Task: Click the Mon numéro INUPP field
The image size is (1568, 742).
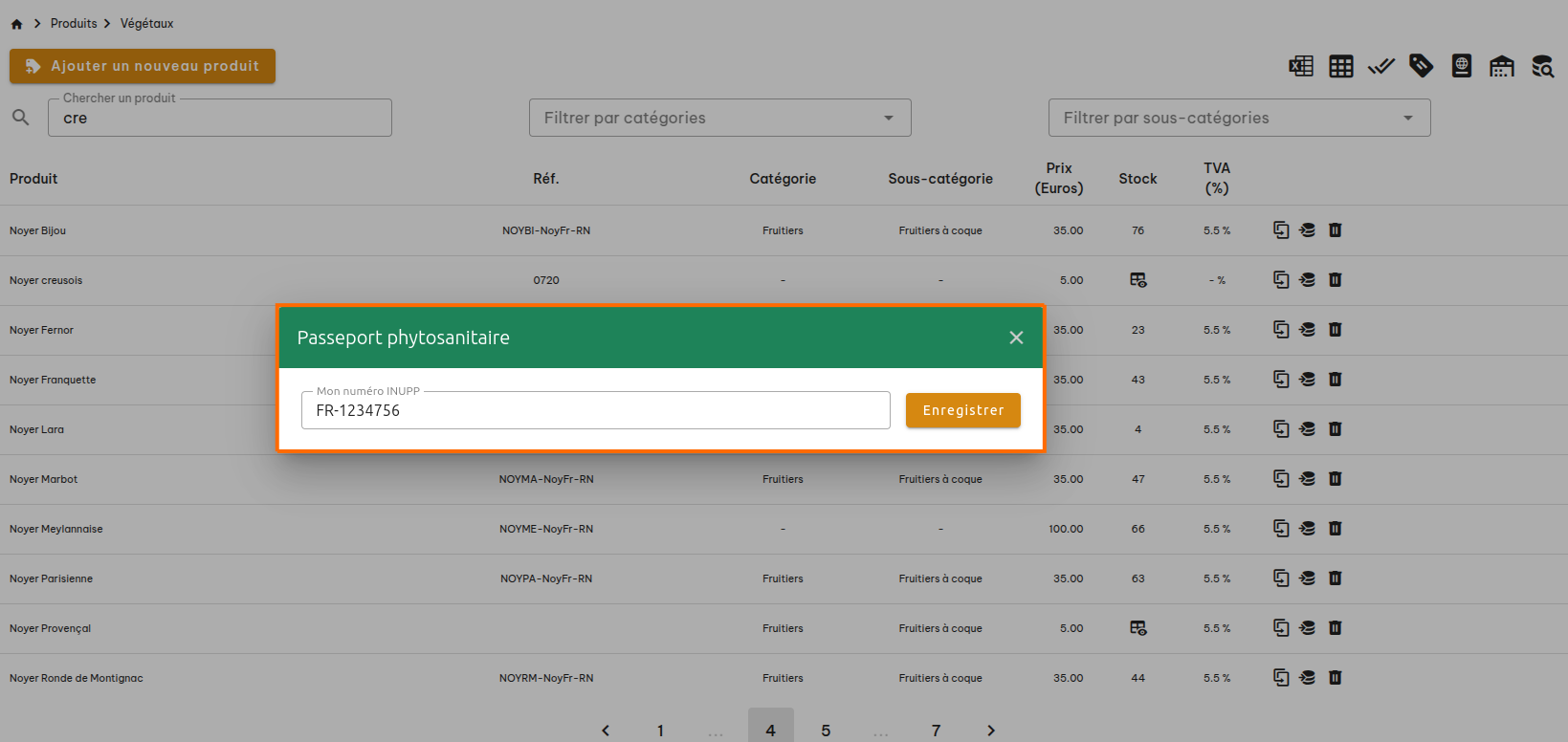Action: (x=595, y=410)
